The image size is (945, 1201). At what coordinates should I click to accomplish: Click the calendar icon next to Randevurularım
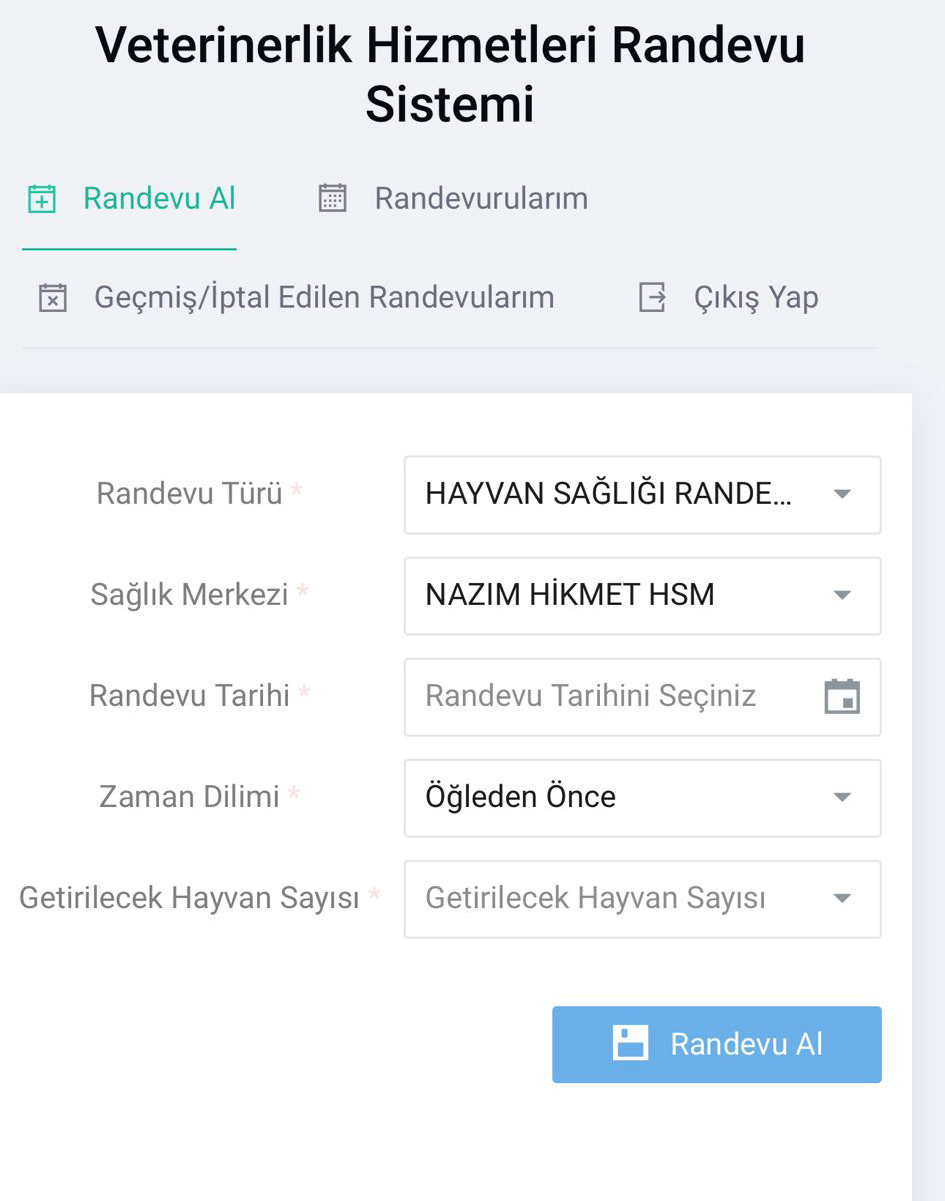click(x=332, y=199)
